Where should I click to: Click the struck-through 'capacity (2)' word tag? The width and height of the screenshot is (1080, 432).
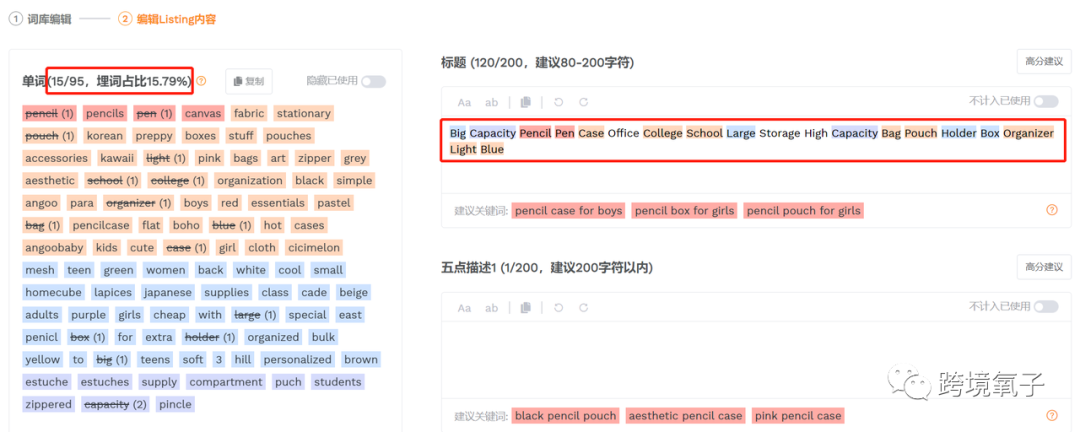[116, 404]
